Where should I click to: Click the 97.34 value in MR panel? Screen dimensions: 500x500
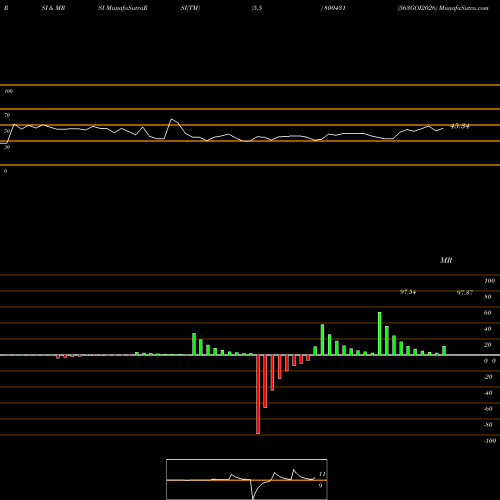coord(408,292)
